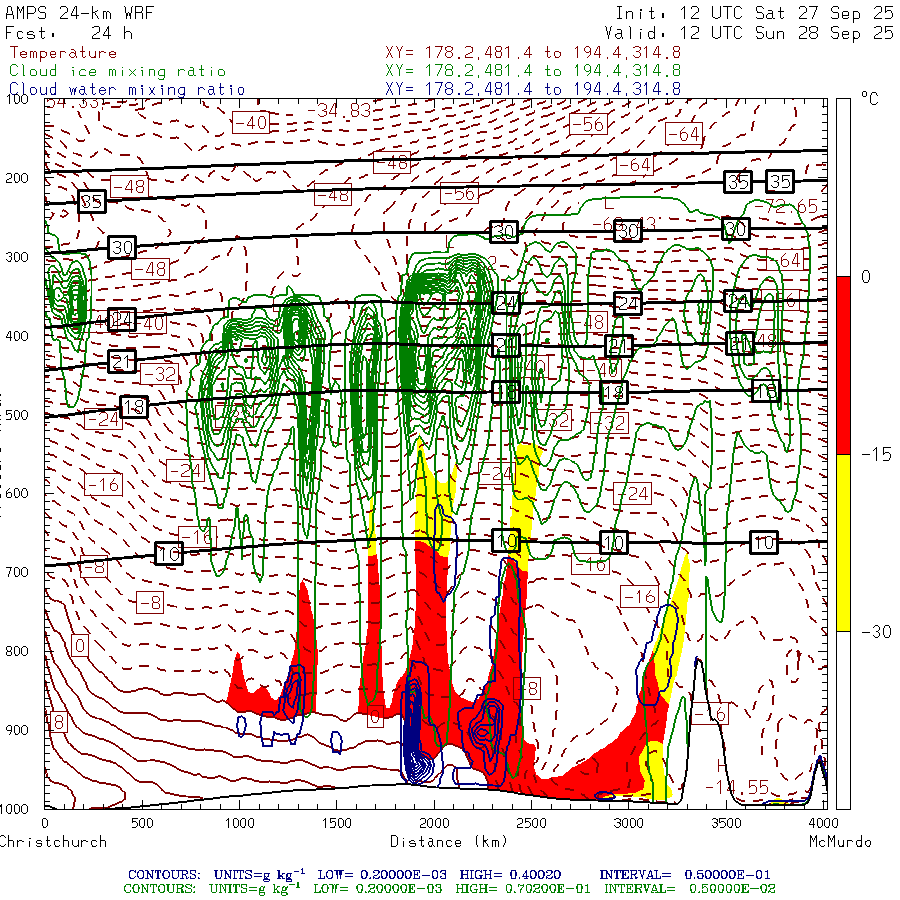Select the "Fcst: 24 h" forecast label

point(69,33)
